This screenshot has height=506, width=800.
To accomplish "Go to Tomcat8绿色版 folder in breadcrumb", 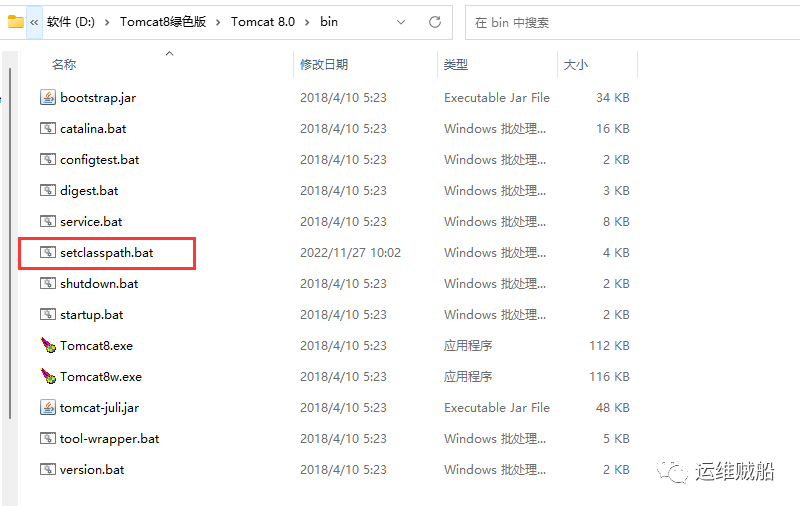I will (163, 22).
